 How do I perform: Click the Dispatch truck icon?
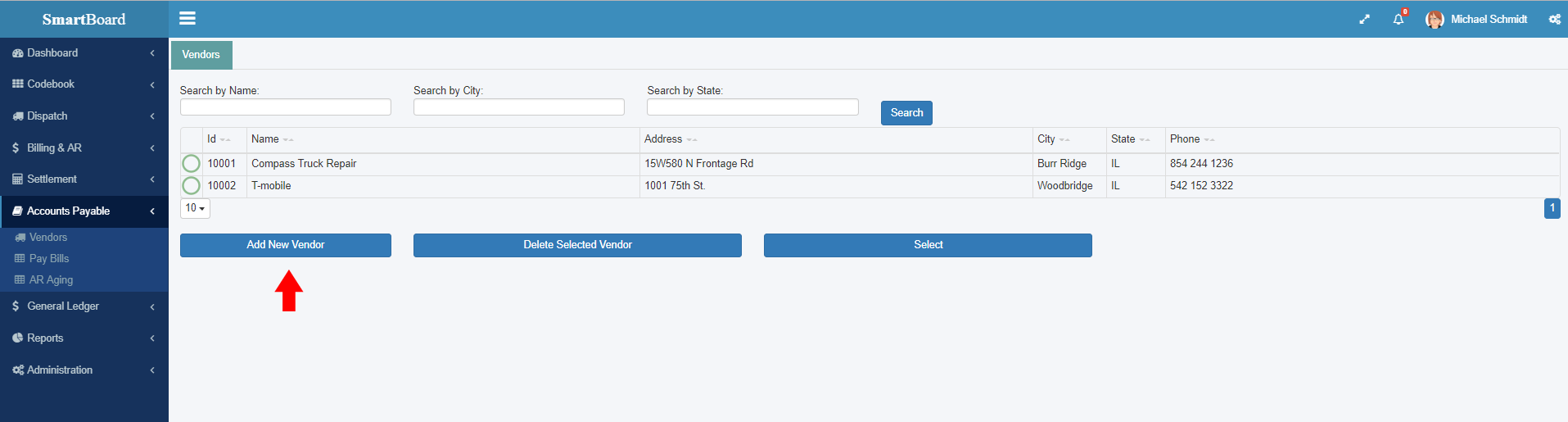18,116
